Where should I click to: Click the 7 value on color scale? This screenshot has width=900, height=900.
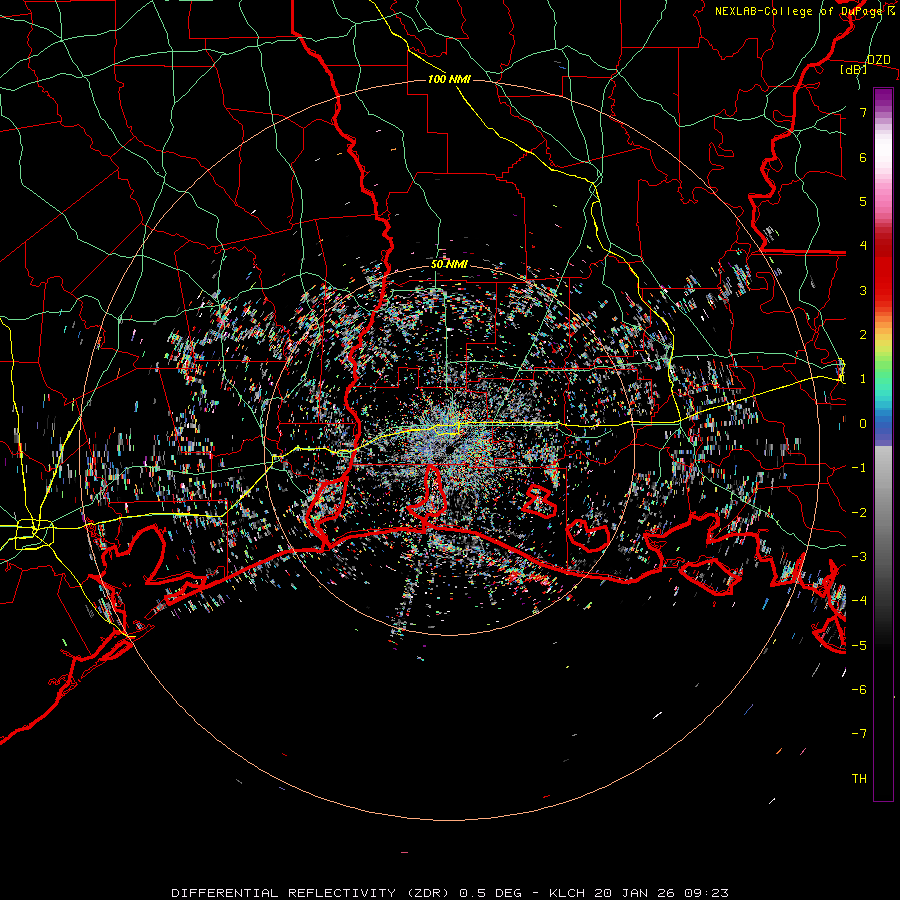(x=863, y=112)
